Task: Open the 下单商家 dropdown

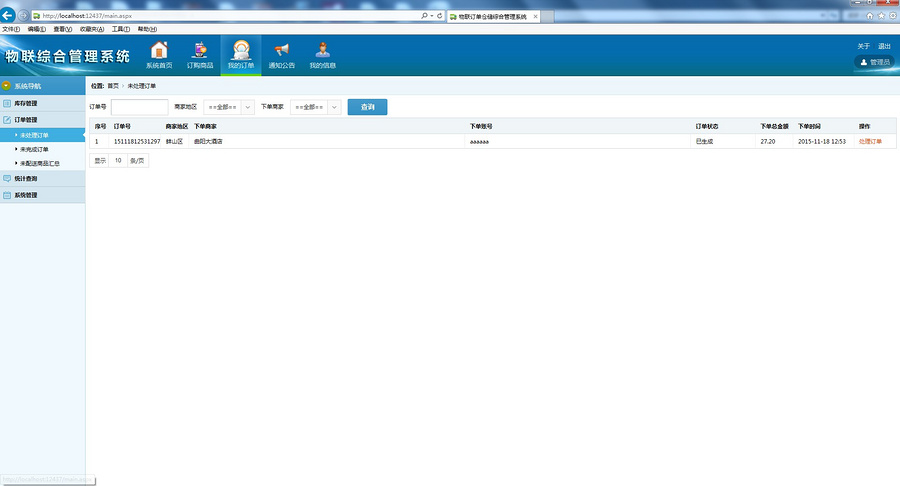Action: [x=316, y=107]
